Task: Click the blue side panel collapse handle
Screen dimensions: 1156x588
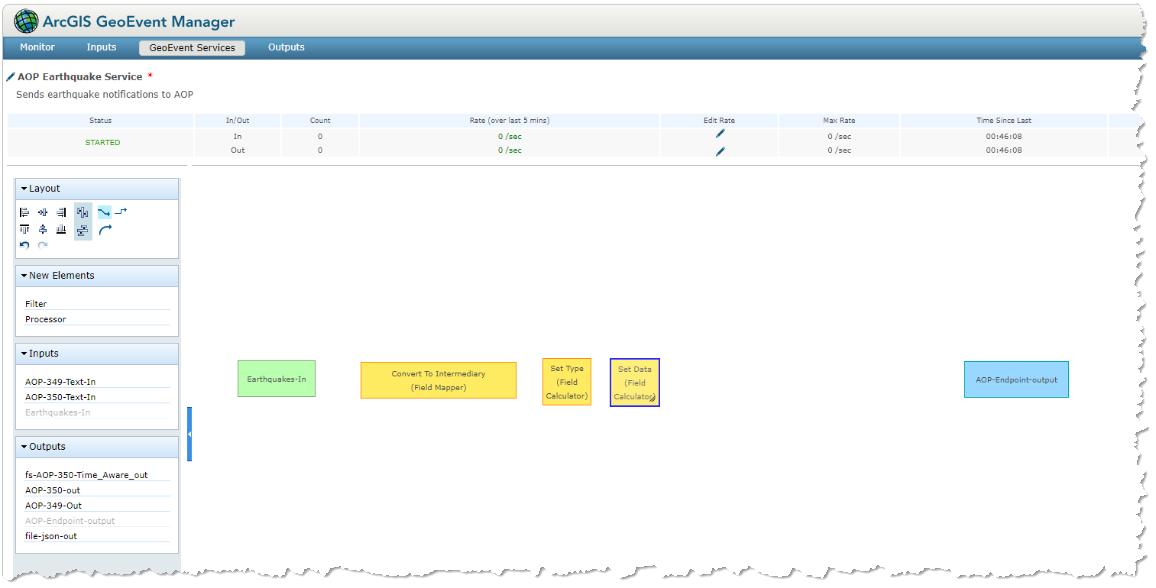Action: click(189, 434)
